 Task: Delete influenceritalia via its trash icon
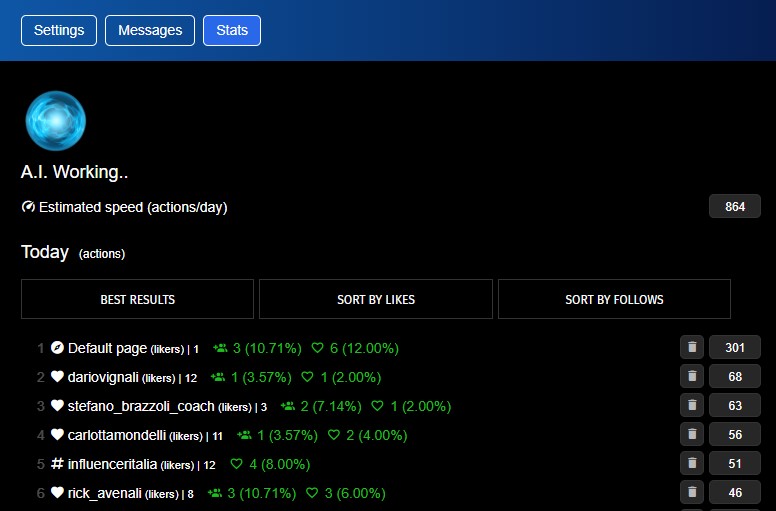692,464
